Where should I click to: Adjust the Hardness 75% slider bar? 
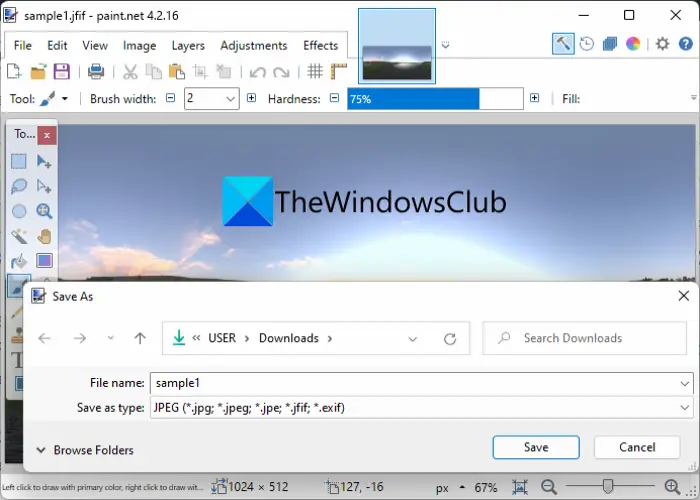tap(435, 99)
